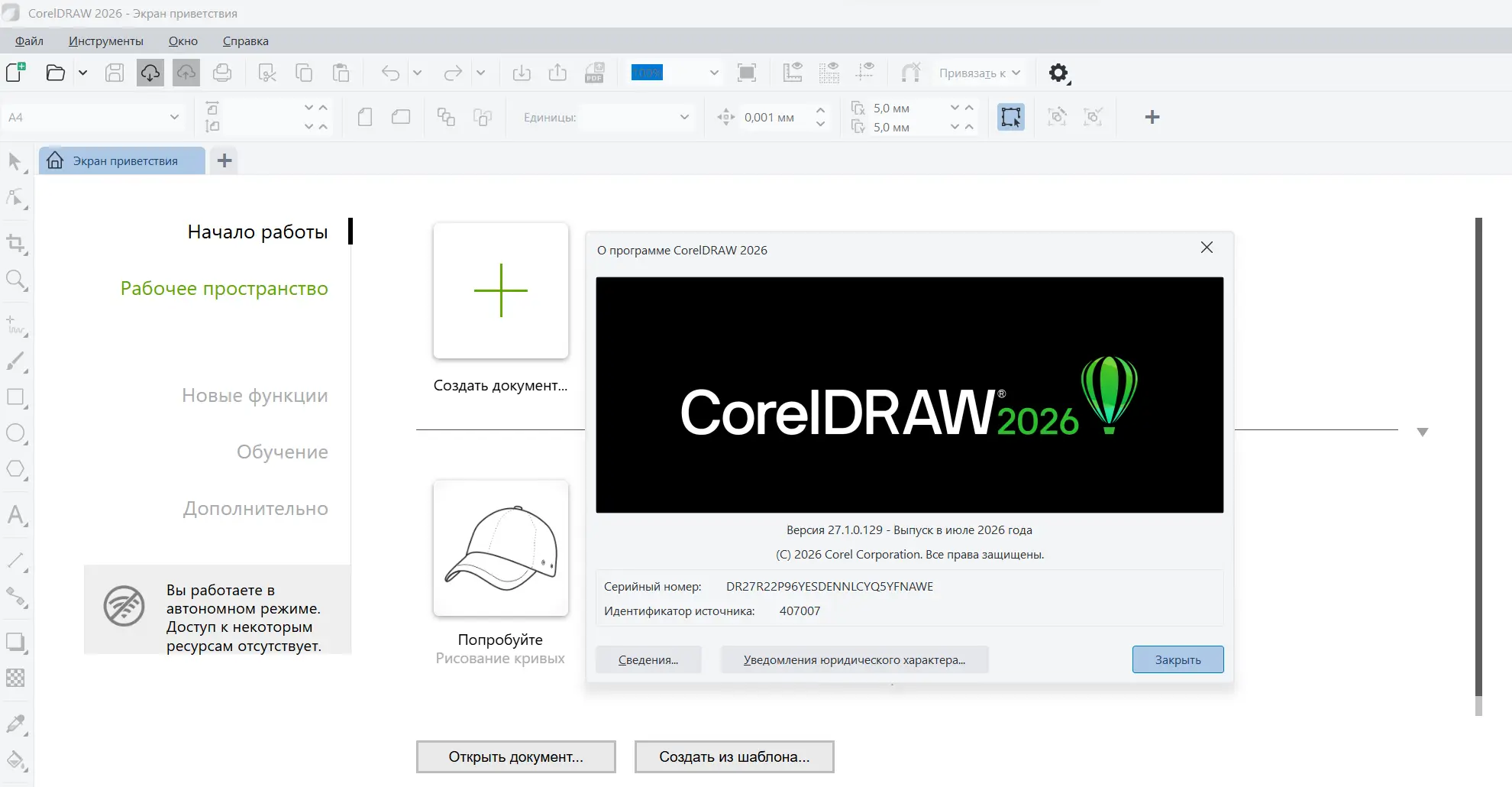
Task: Toggle all pages layout icon
Action: point(446,117)
